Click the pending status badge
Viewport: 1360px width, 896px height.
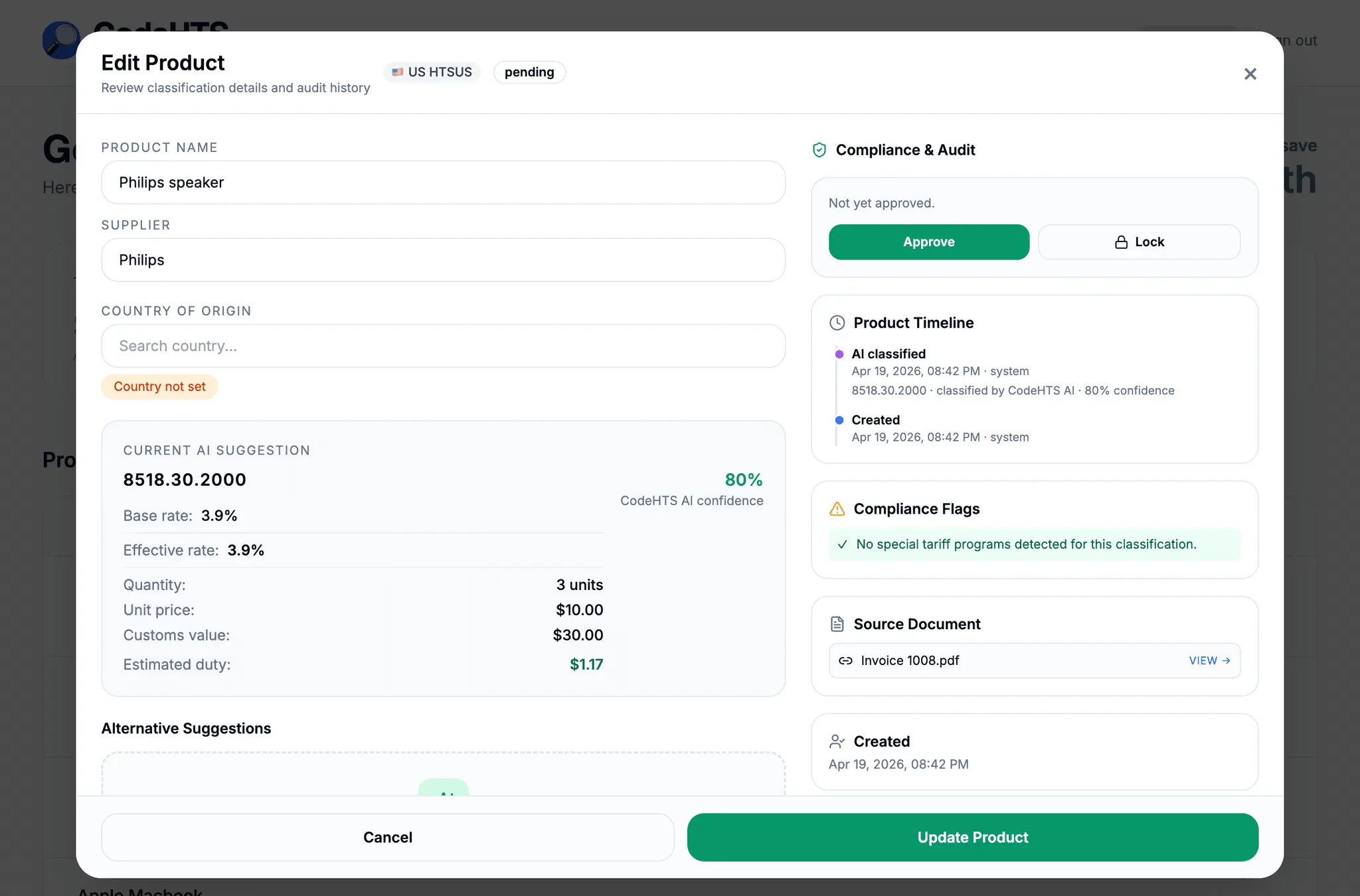(x=529, y=72)
